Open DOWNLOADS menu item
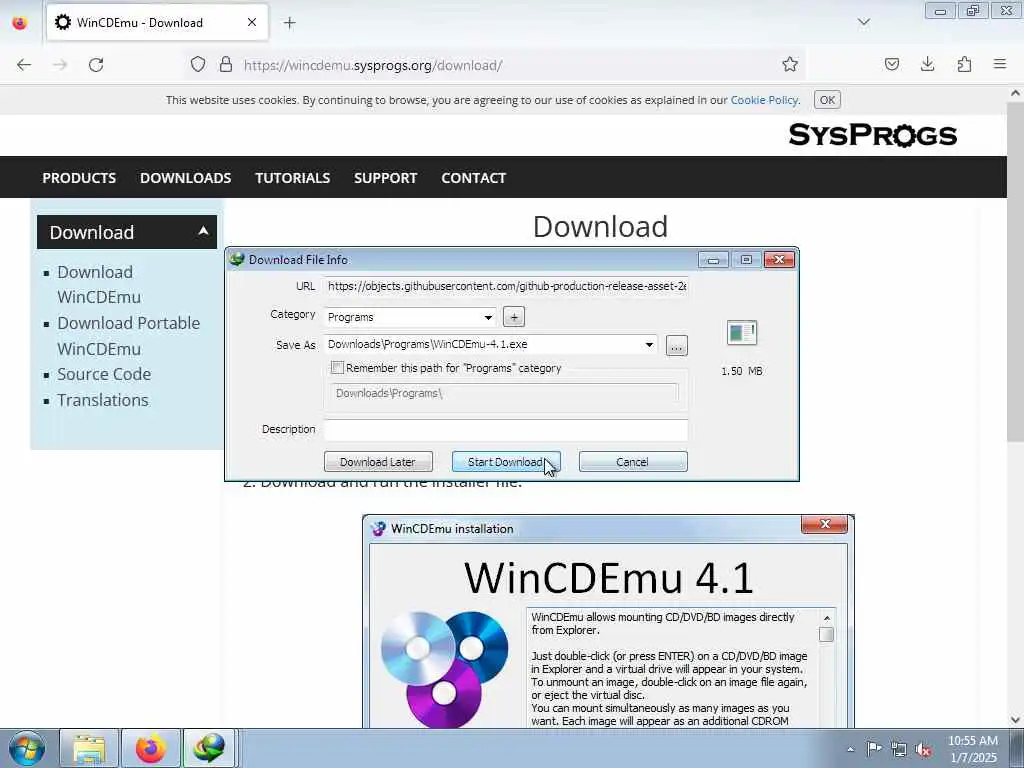This screenshot has height=768, width=1024. pyautogui.click(x=185, y=178)
